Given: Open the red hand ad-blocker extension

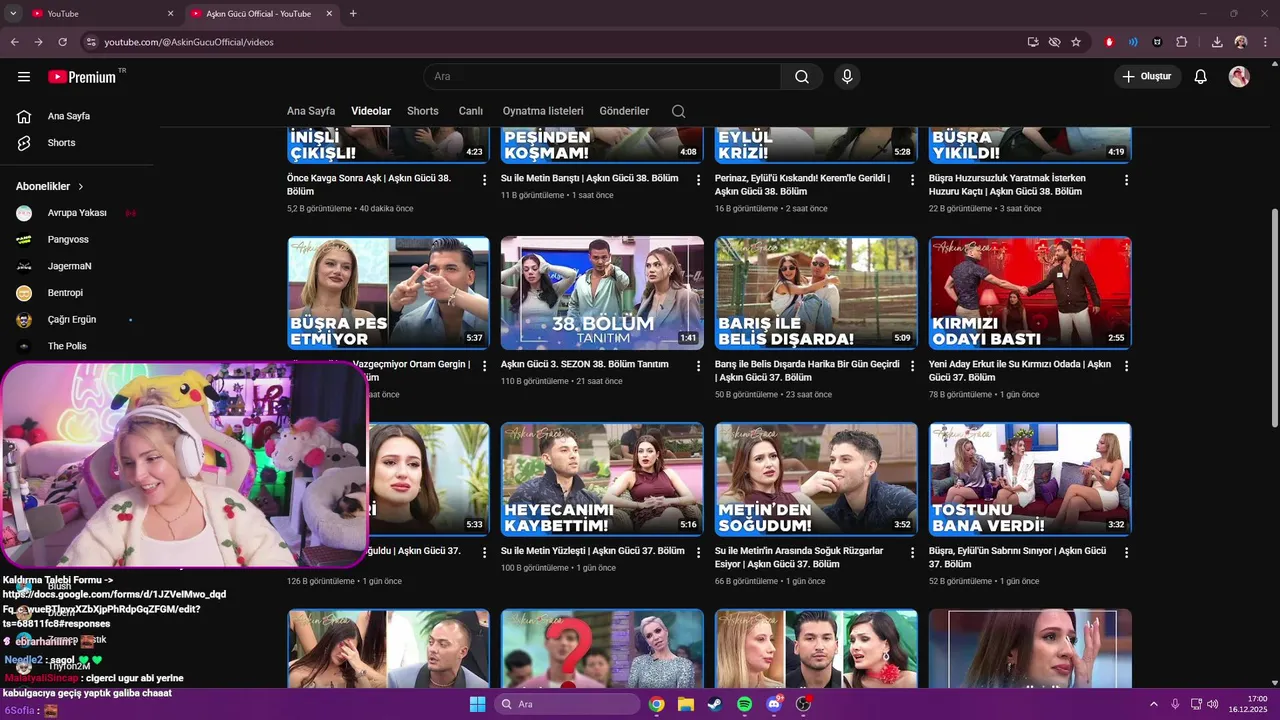Looking at the screenshot, I should pyautogui.click(x=1109, y=42).
